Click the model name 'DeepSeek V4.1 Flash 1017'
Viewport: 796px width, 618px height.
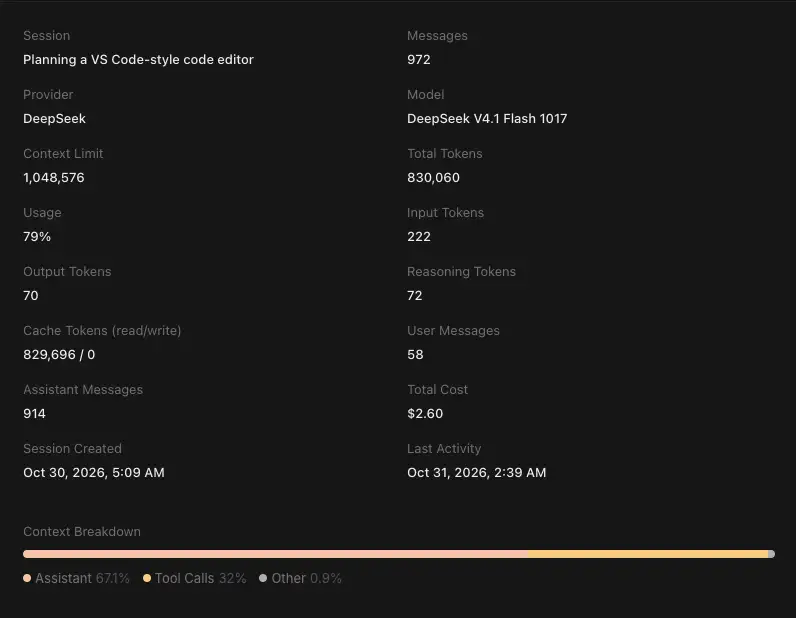click(x=487, y=118)
